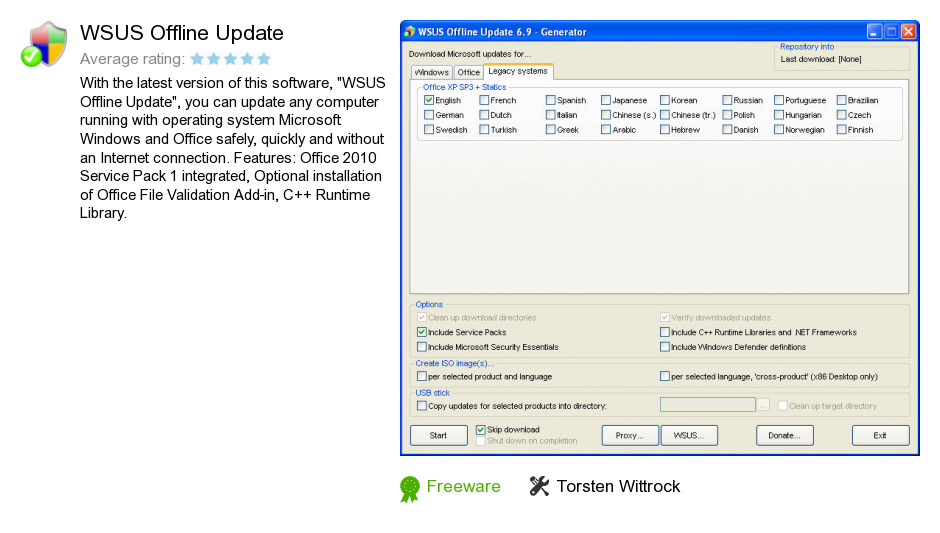Enable Chinese (tr.) checkbox

tap(664, 115)
